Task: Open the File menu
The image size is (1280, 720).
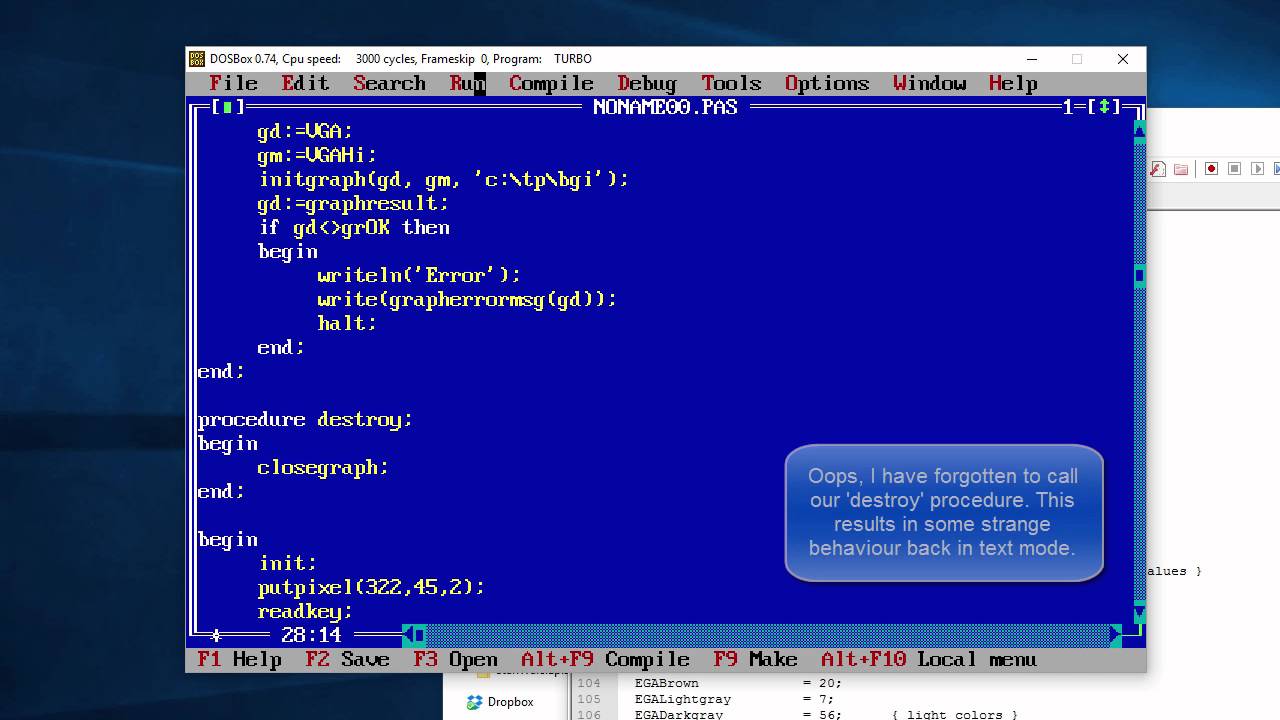Action: [x=232, y=83]
